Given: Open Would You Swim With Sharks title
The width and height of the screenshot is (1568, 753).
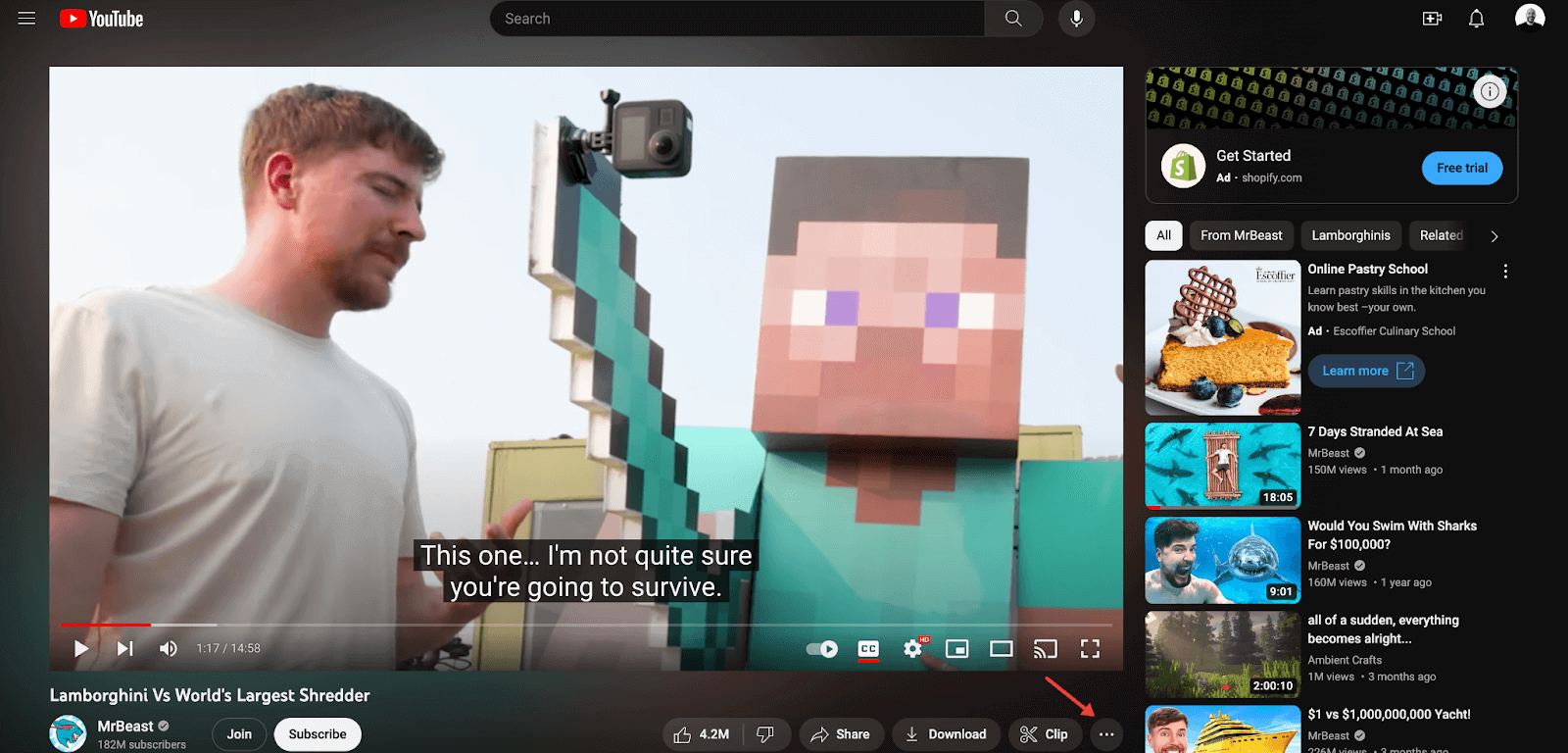Looking at the screenshot, I should coord(1392,535).
